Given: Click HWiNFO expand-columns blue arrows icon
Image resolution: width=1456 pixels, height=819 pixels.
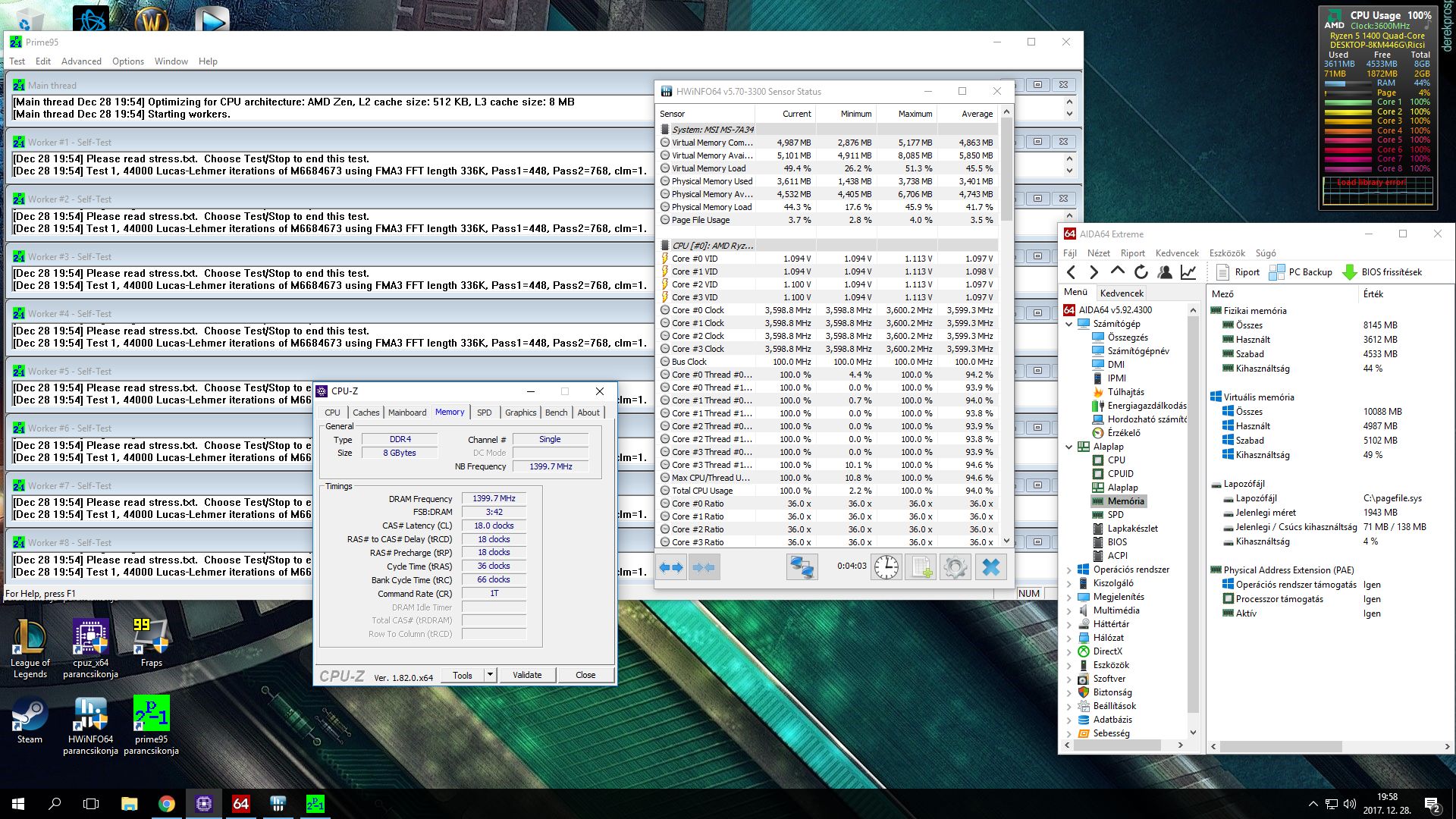Looking at the screenshot, I should click(x=671, y=567).
